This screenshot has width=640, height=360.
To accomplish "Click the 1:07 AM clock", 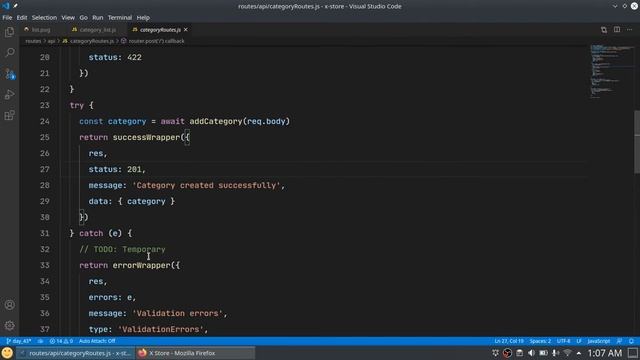I will click(x=604, y=353).
